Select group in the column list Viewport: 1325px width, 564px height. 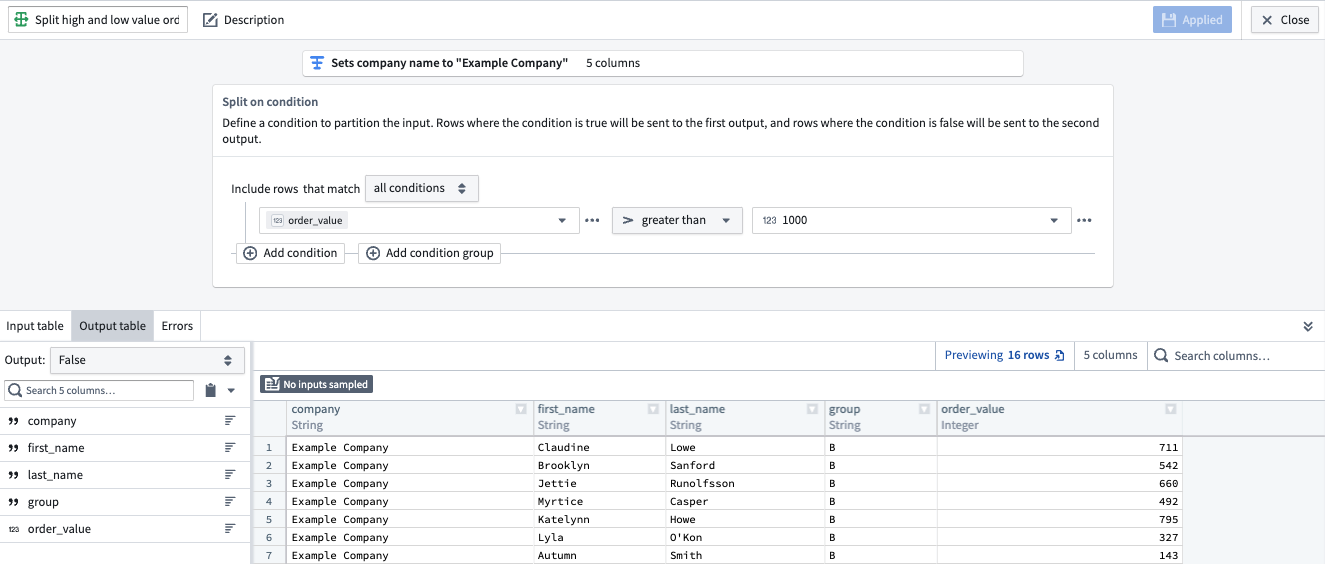pos(125,502)
